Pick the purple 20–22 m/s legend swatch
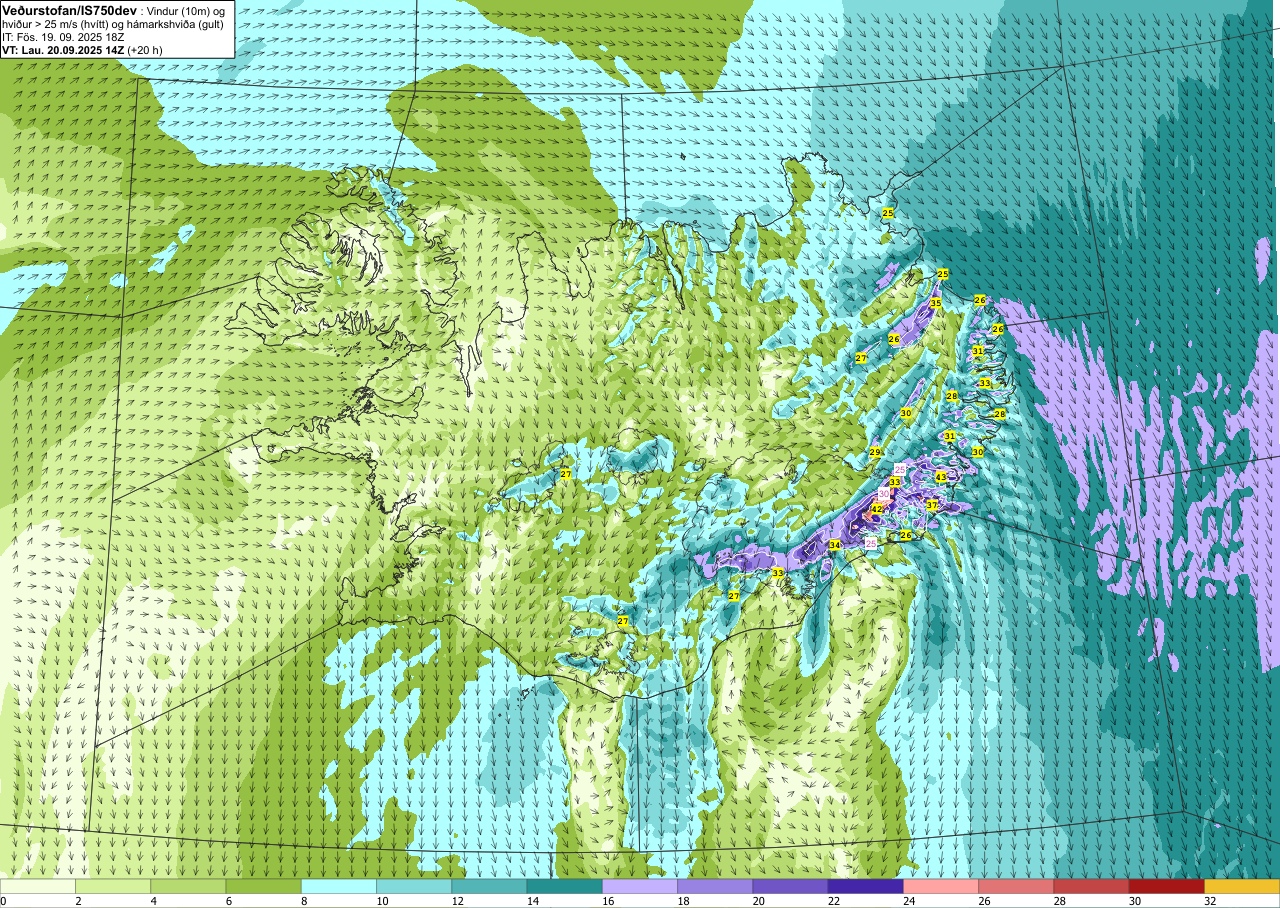1280x908 pixels. click(790, 886)
